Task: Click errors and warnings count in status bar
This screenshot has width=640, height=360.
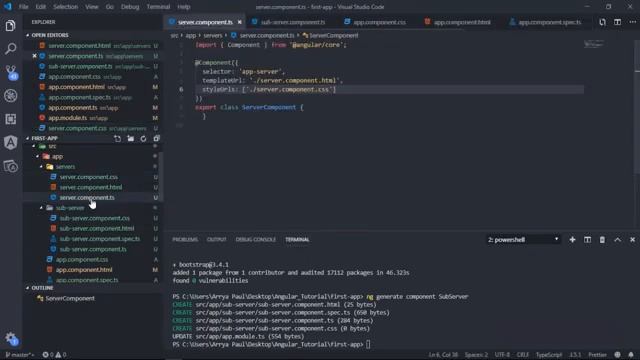Action: click(54, 355)
